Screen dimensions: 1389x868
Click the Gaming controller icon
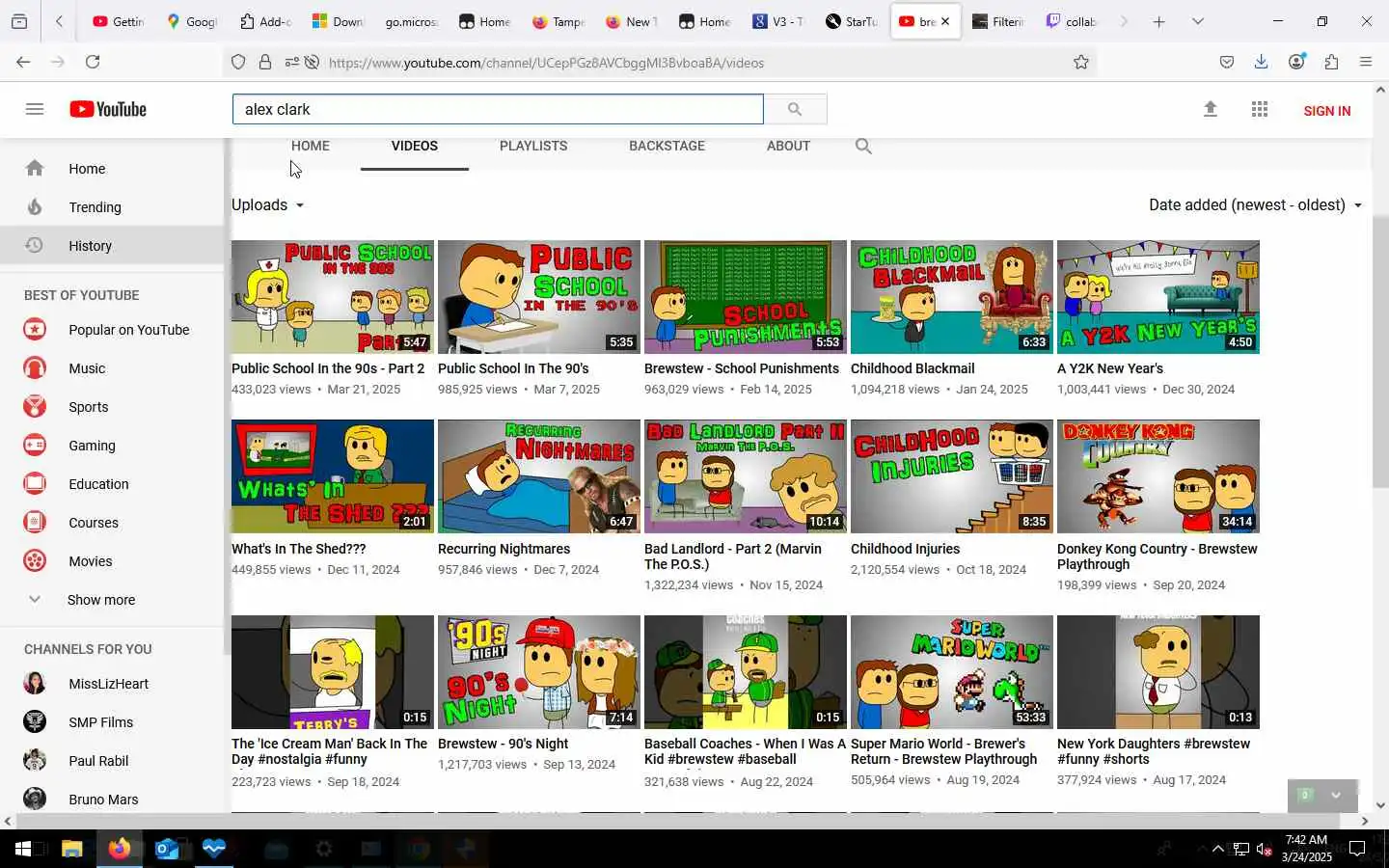point(35,446)
